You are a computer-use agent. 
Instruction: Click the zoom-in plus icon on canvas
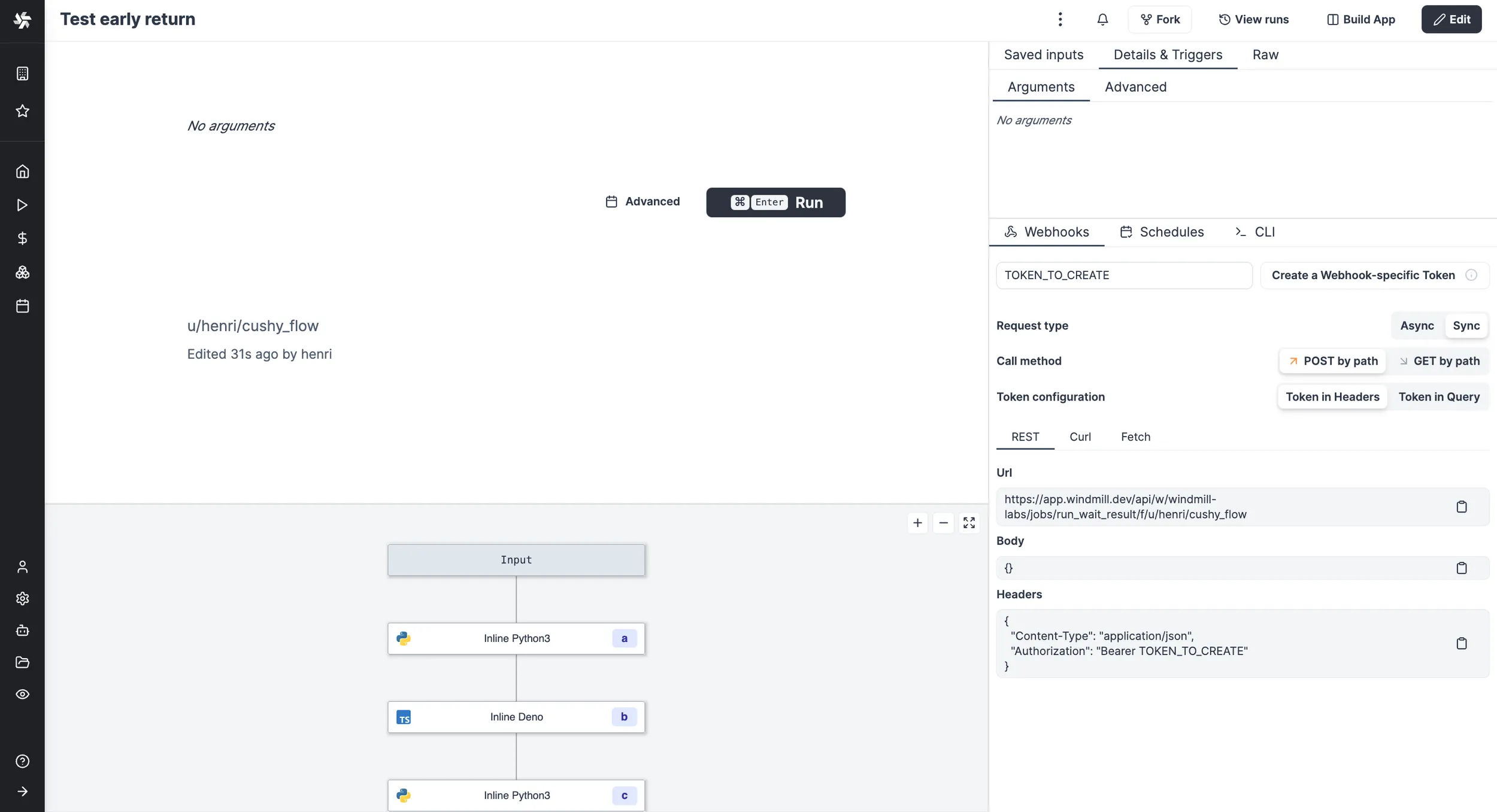917,522
